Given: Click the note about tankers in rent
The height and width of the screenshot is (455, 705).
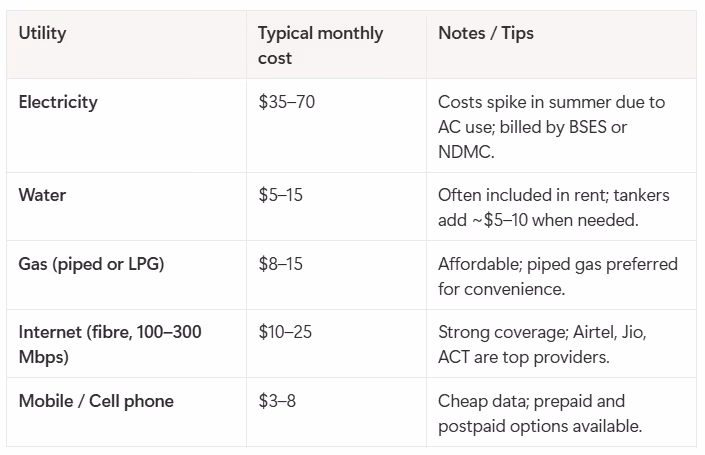Looking at the screenshot, I should tap(553, 207).
